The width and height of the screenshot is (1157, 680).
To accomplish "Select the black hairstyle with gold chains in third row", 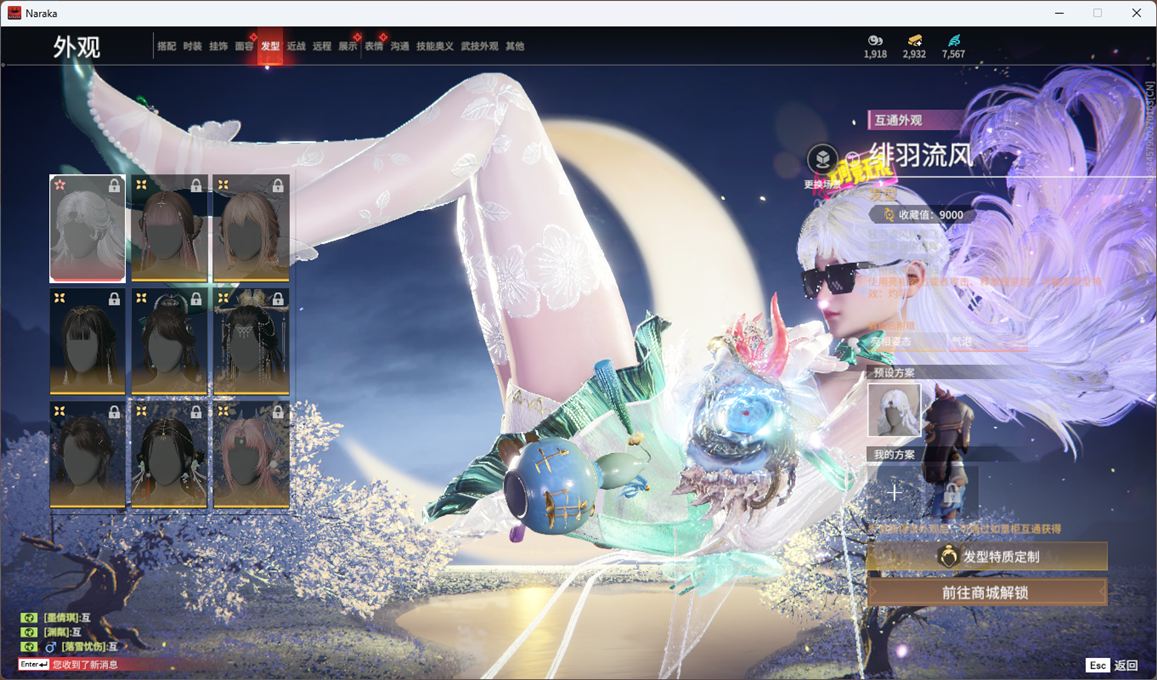I will click(169, 454).
